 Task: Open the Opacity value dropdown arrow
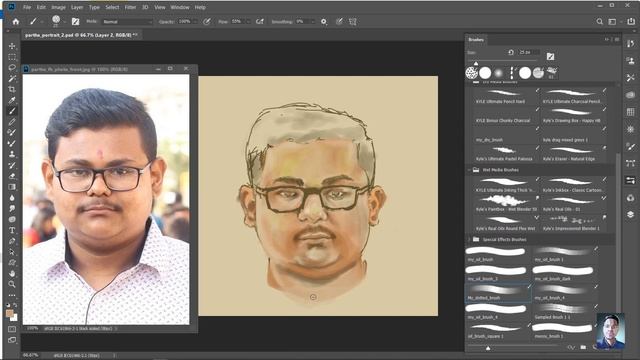(195, 22)
